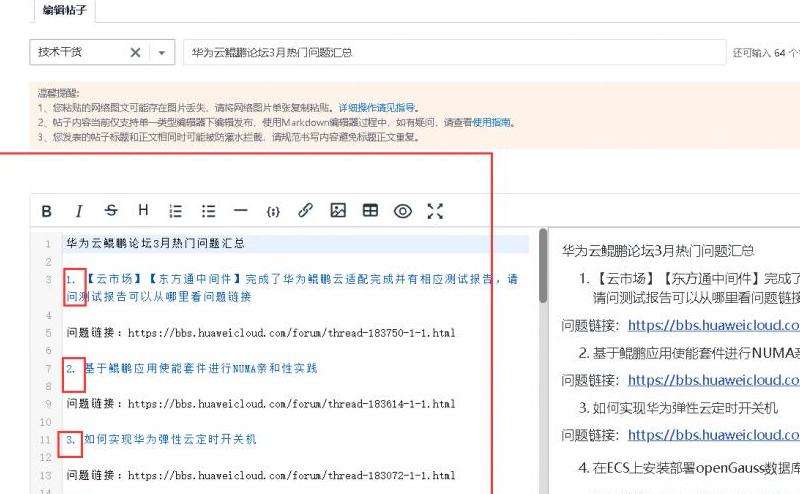Switch editor to fullscreen mode

(x=435, y=211)
